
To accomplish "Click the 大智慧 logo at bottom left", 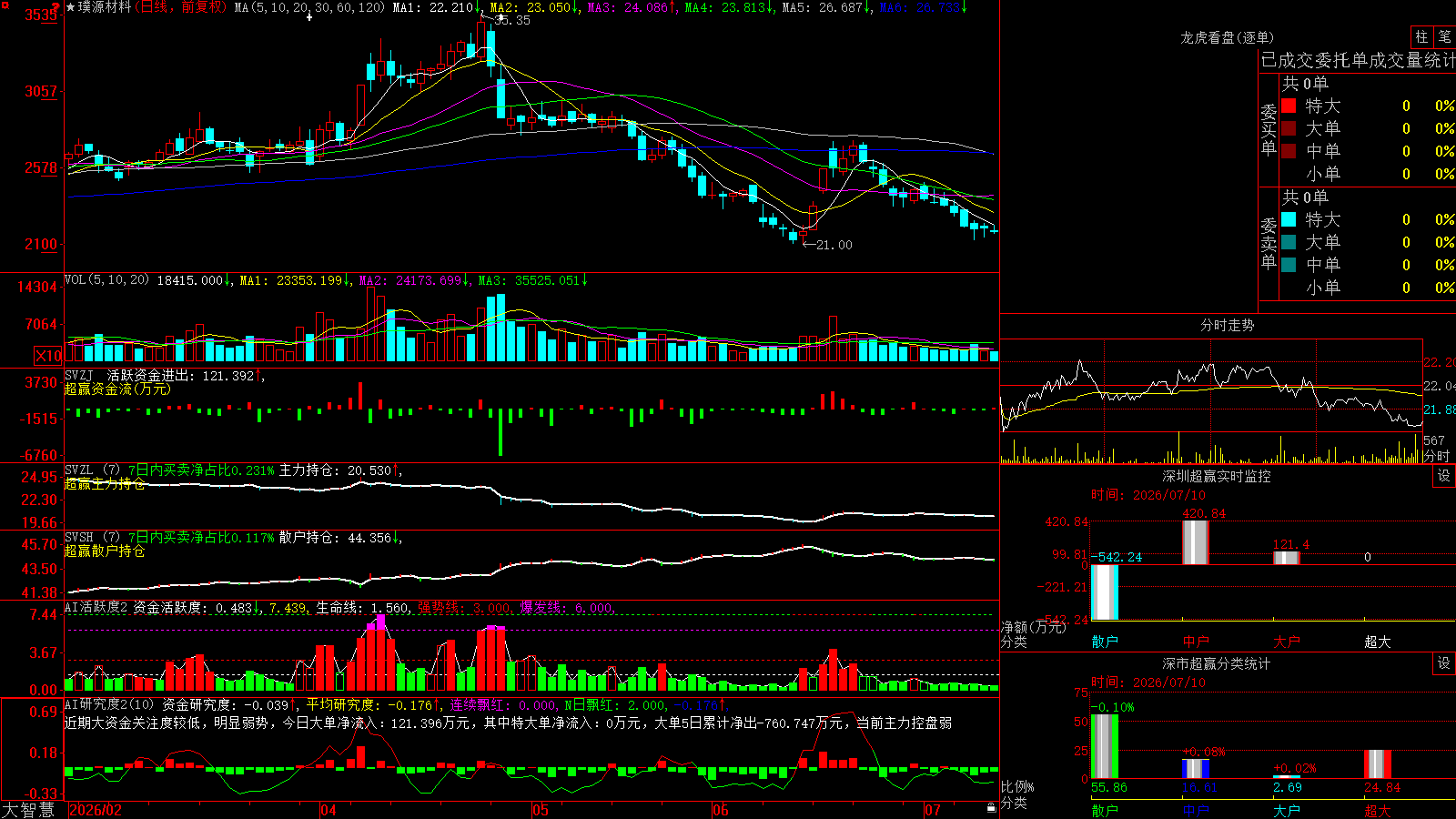I will pos(28,810).
